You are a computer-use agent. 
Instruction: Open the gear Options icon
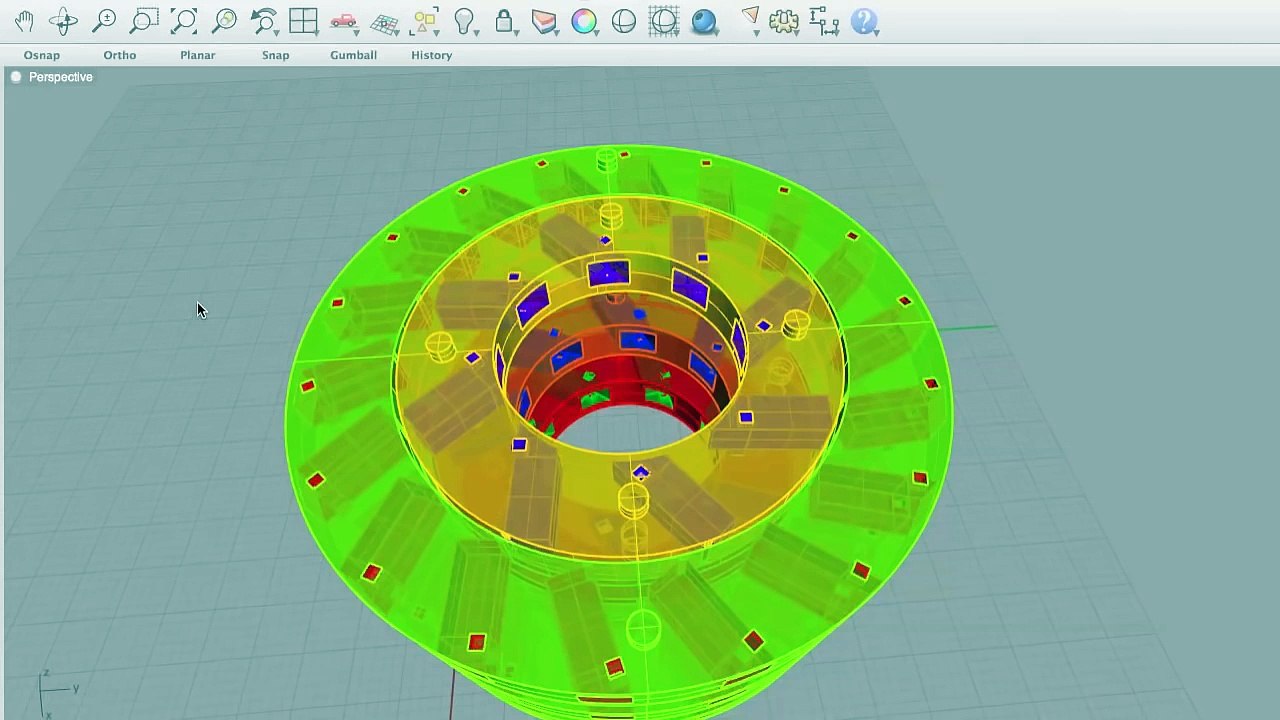784,21
